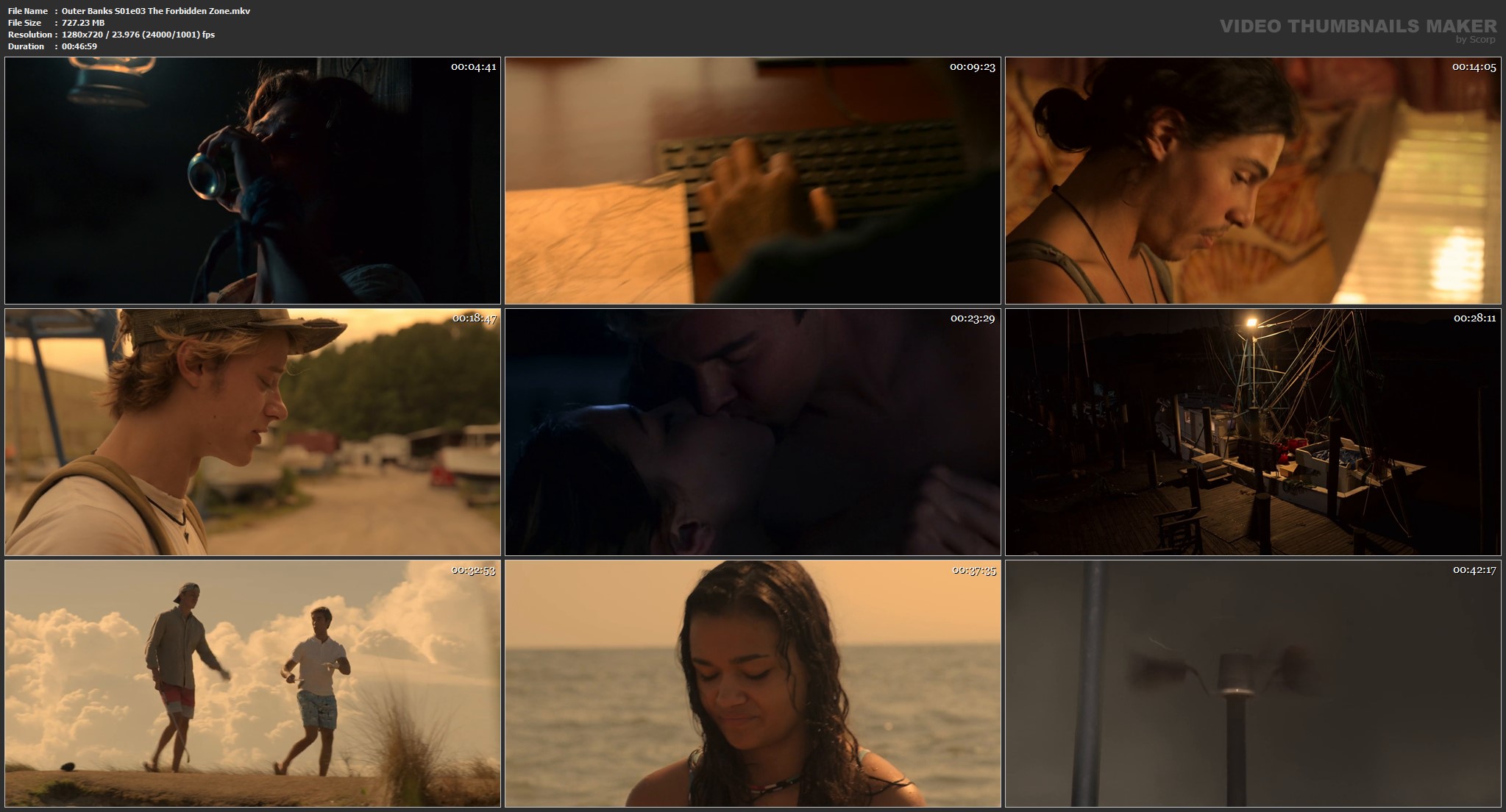This screenshot has width=1506, height=812.
Task: Click the 00:42:17 timestamp label
Action: pos(1474,570)
